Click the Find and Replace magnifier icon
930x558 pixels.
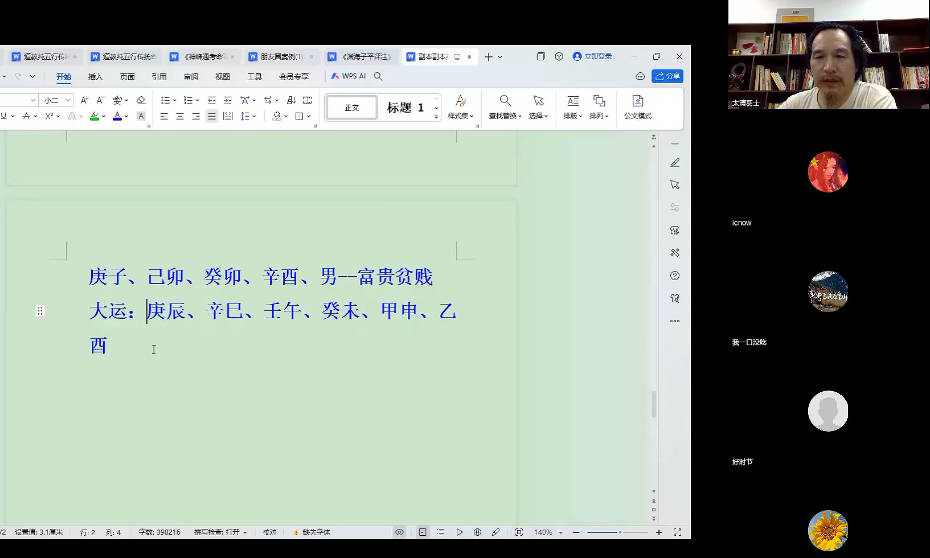coord(505,101)
